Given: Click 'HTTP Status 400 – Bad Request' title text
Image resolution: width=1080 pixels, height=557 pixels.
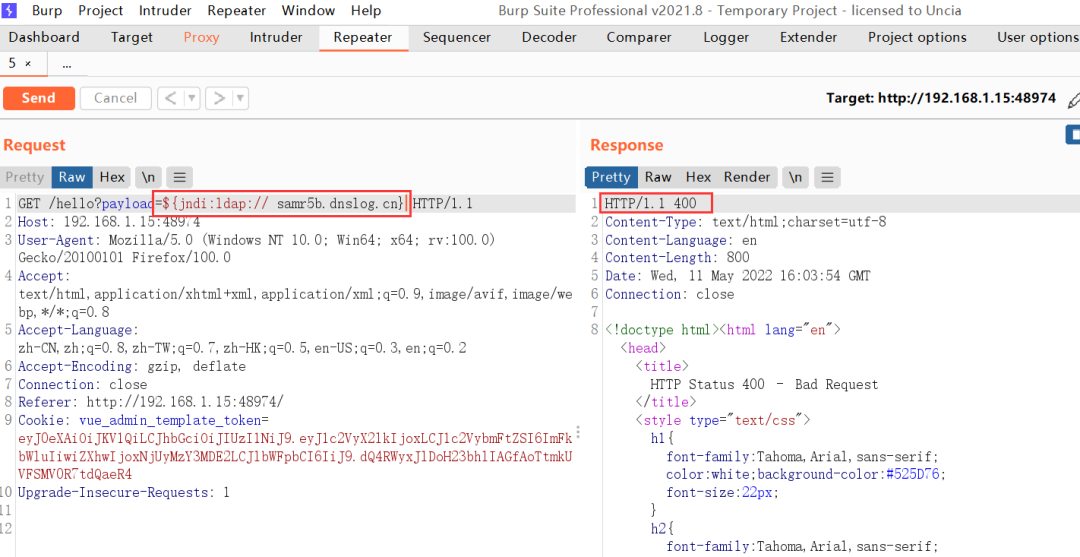Looking at the screenshot, I should click(764, 384).
